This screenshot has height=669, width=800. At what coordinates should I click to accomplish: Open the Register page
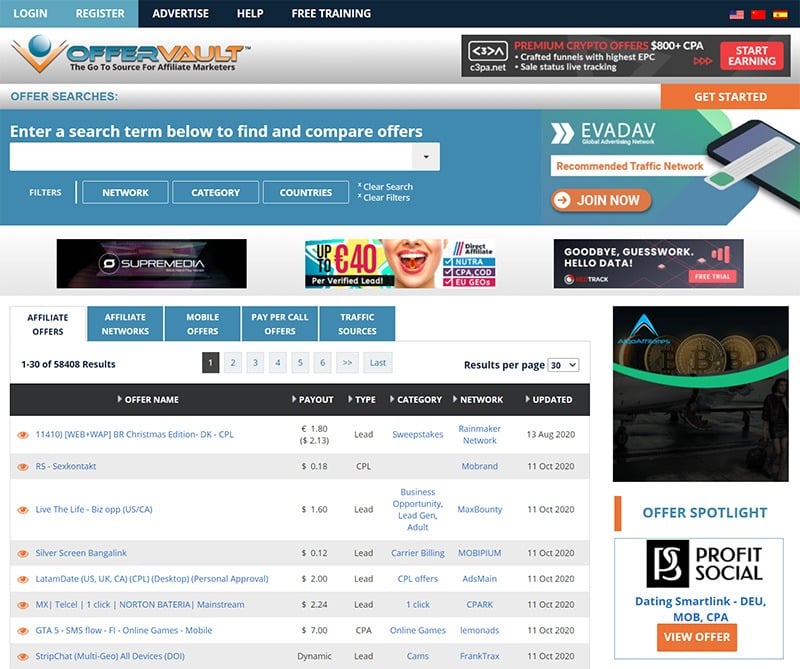click(100, 13)
